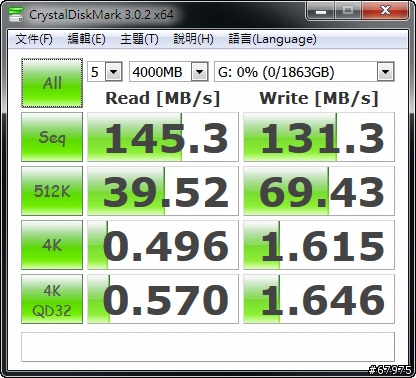Click the 4K QD32 read result 0.570
The height and width of the screenshot is (378, 416).
(163, 299)
